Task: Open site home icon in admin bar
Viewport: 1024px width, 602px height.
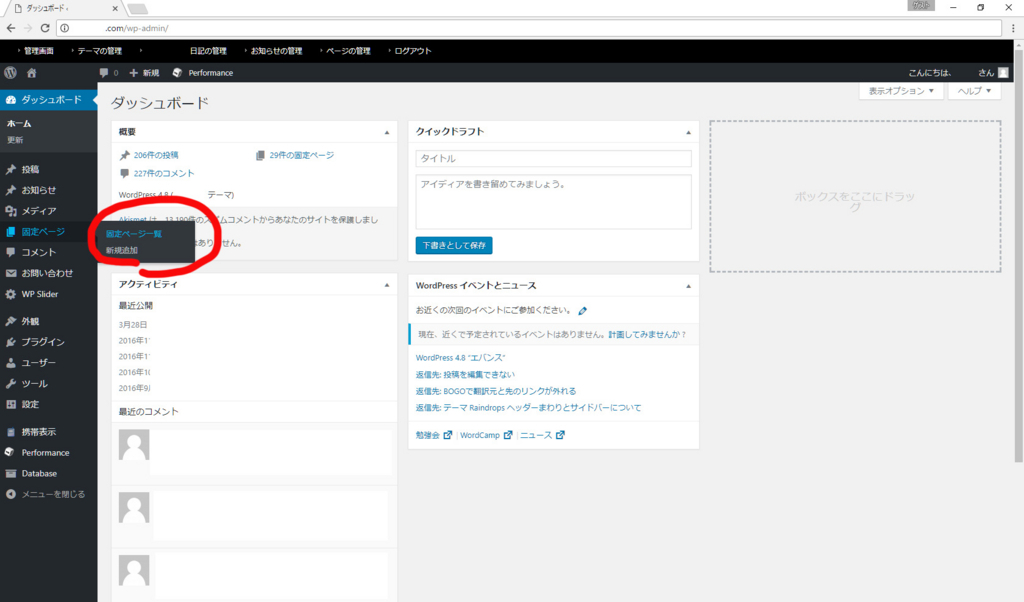Action: pyautogui.click(x=31, y=73)
